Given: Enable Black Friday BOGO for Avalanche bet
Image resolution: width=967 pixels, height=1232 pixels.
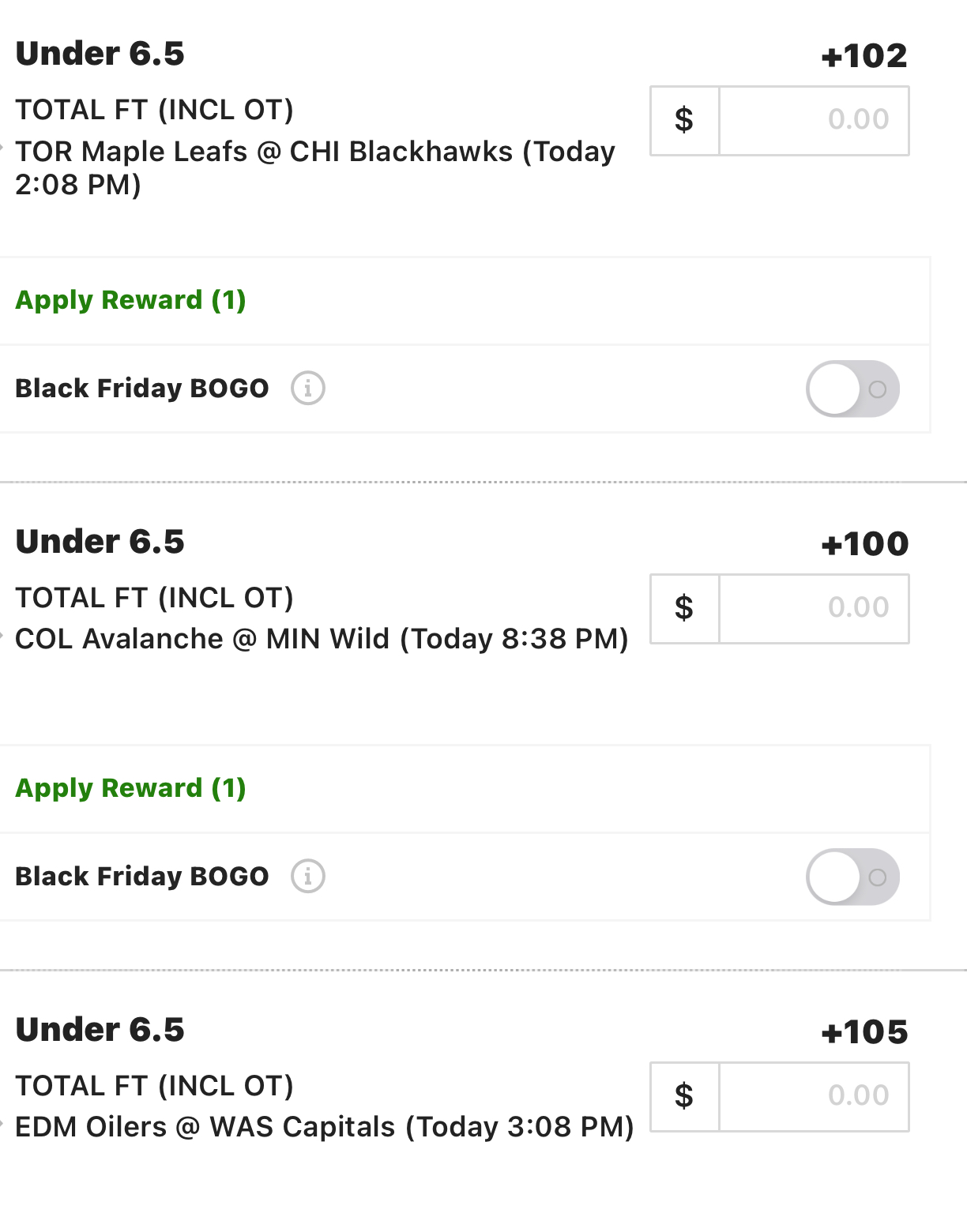Looking at the screenshot, I should tap(852, 877).
